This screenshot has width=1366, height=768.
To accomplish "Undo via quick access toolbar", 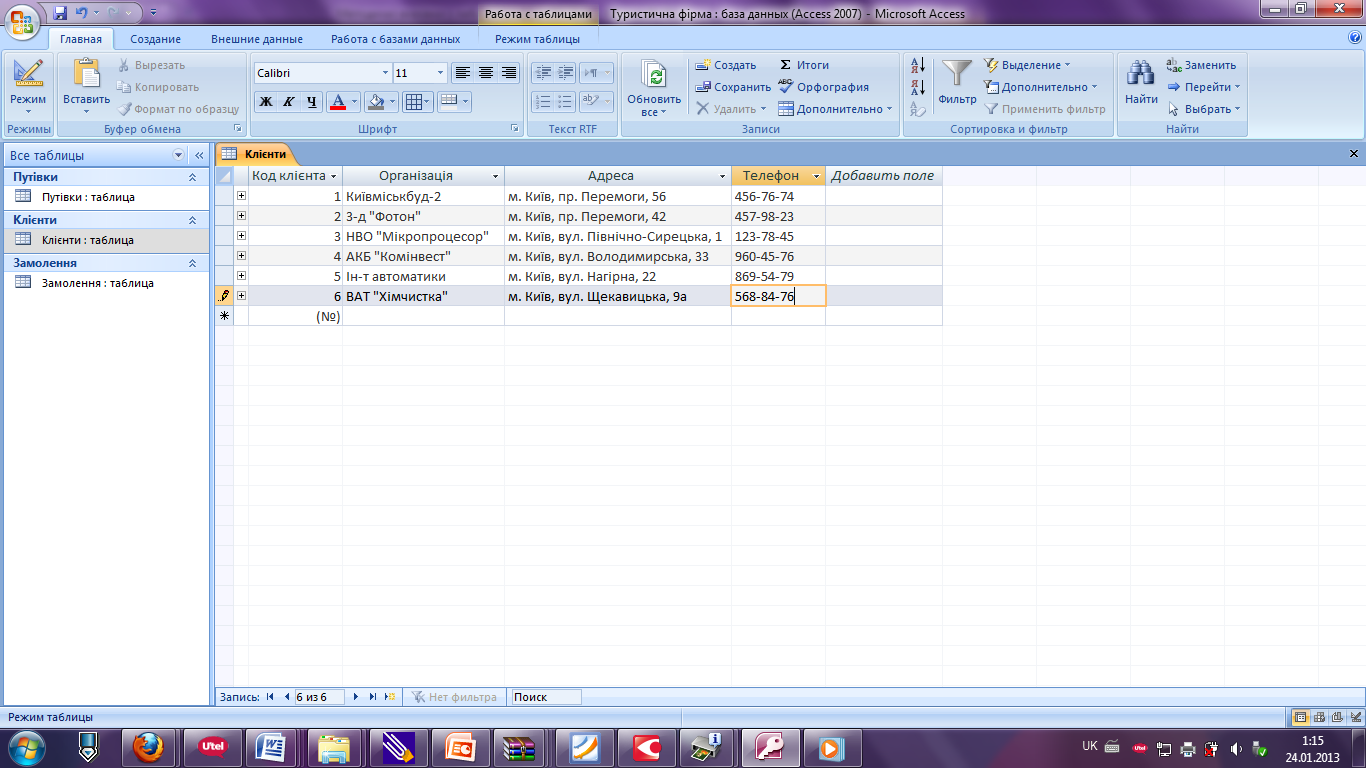I will point(81,13).
